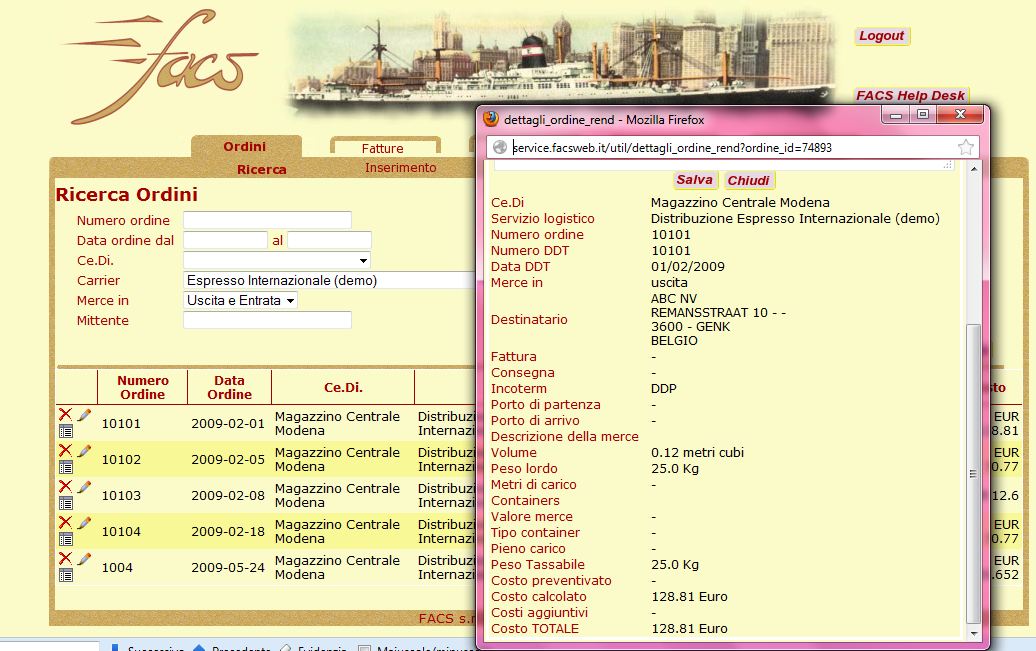Open the Inserimento sub-tab
This screenshot has width=1036, height=651.
pos(400,168)
